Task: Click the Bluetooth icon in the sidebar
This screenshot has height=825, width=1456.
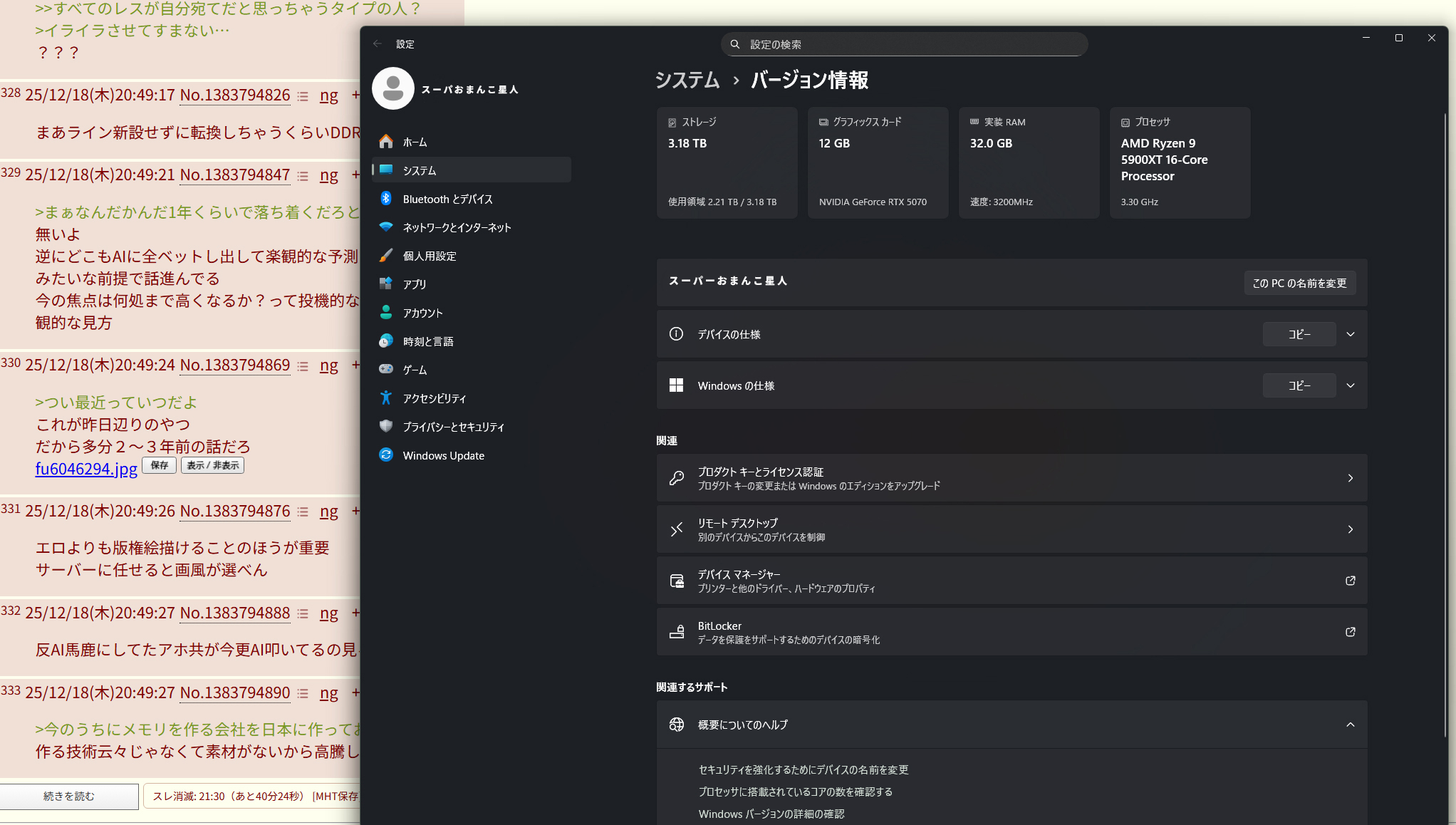Action: 386,199
